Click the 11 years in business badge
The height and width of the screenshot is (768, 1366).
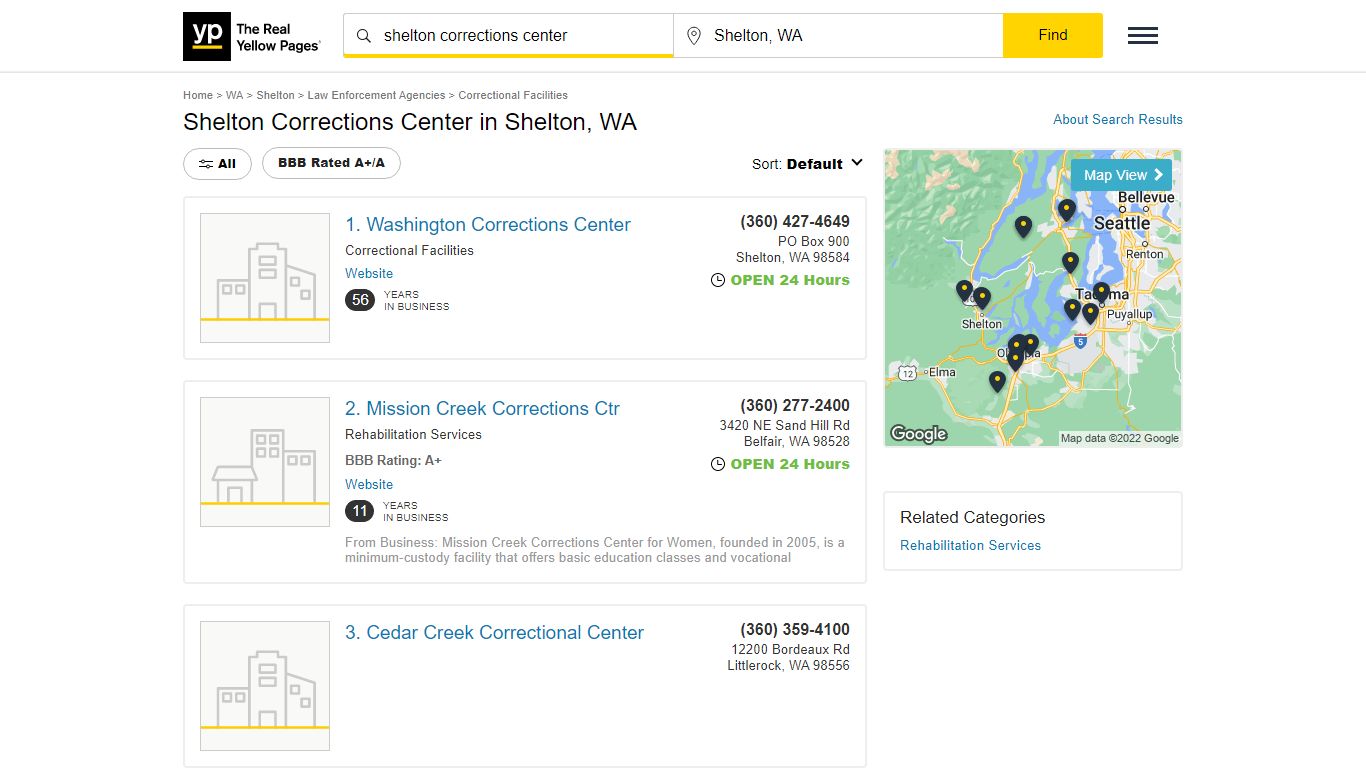[x=360, y=511]
